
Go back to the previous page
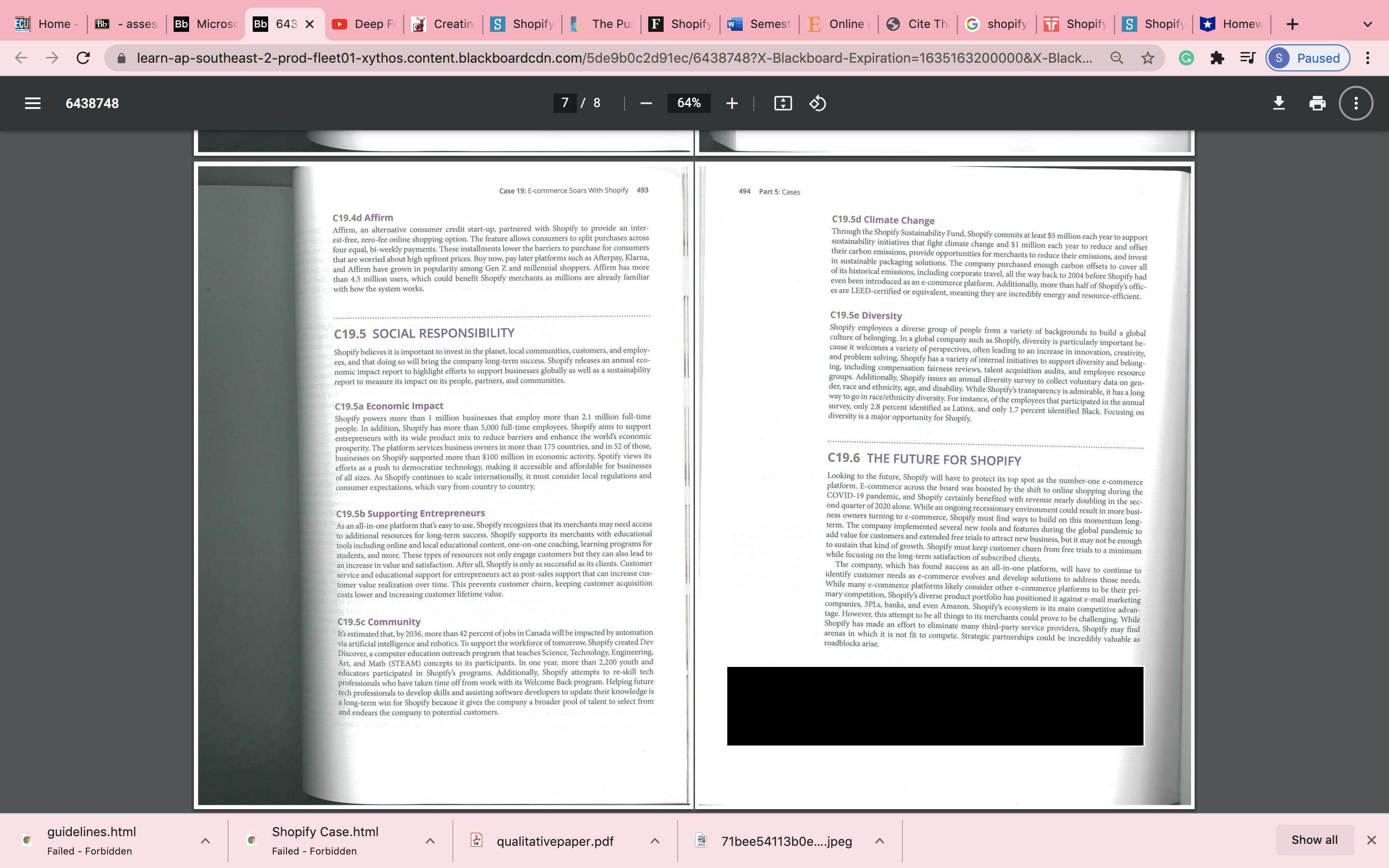coord(21,58)
